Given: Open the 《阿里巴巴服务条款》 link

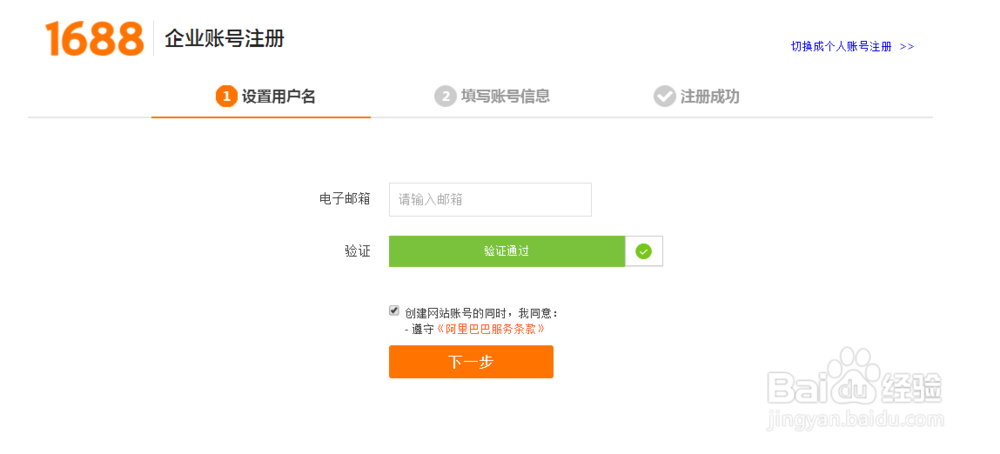Looking at the screenshot, I should point(491,329).
